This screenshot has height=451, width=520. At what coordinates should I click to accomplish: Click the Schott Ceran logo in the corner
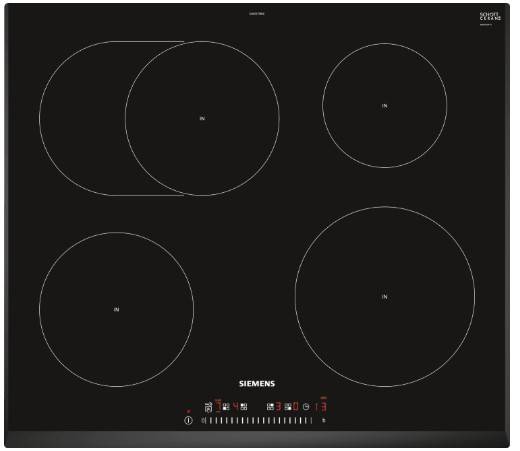click(x=490, y=18)
